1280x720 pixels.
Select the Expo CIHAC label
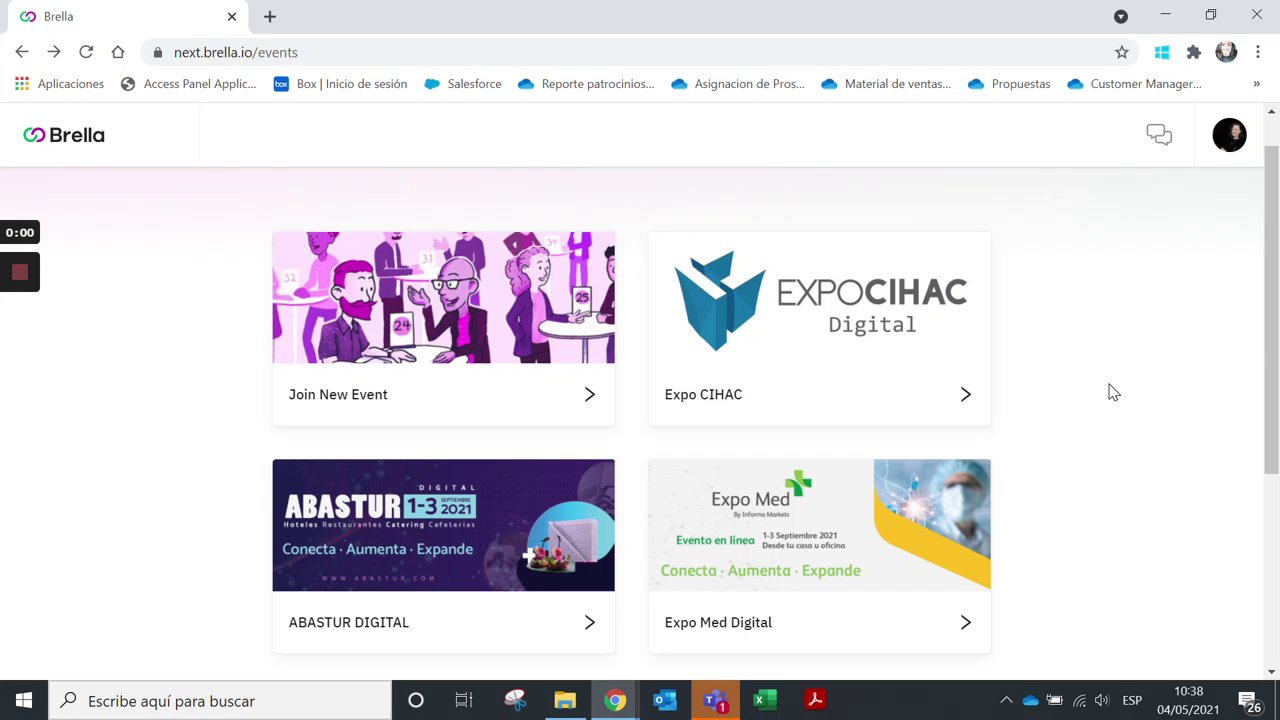[x=703, y=395]
